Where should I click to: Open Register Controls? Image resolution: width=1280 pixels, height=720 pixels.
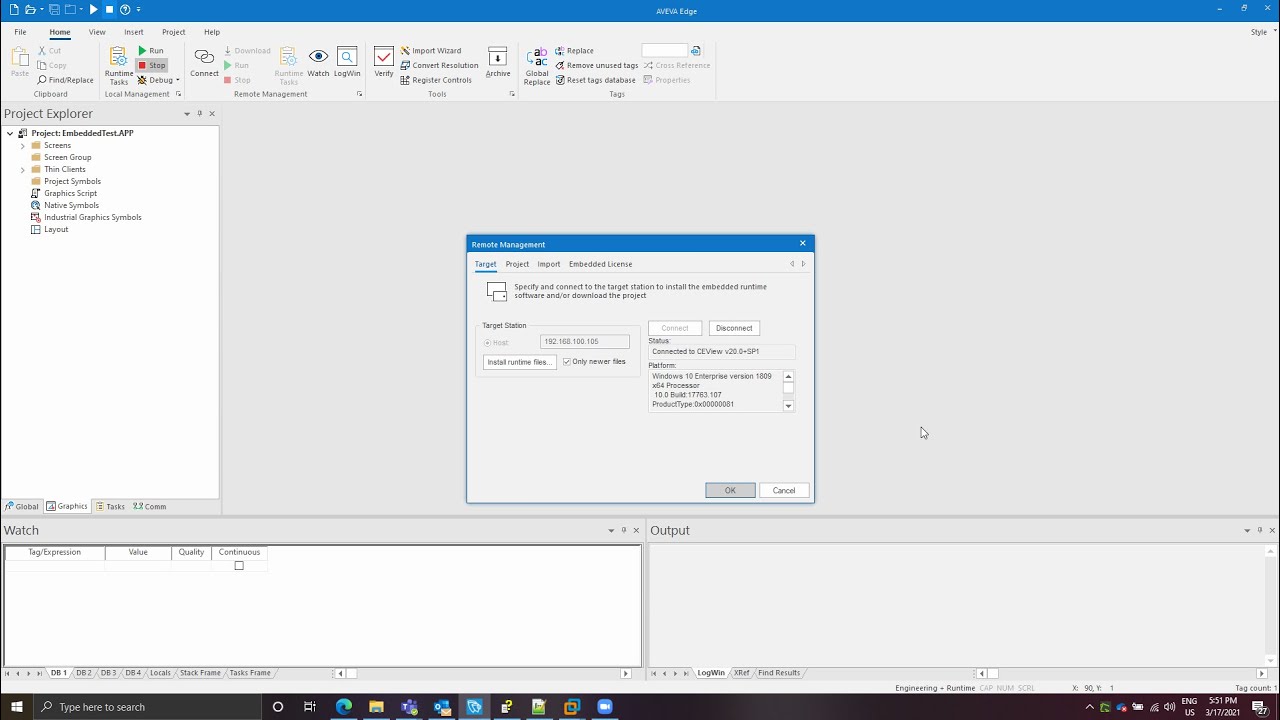point(436,80)
